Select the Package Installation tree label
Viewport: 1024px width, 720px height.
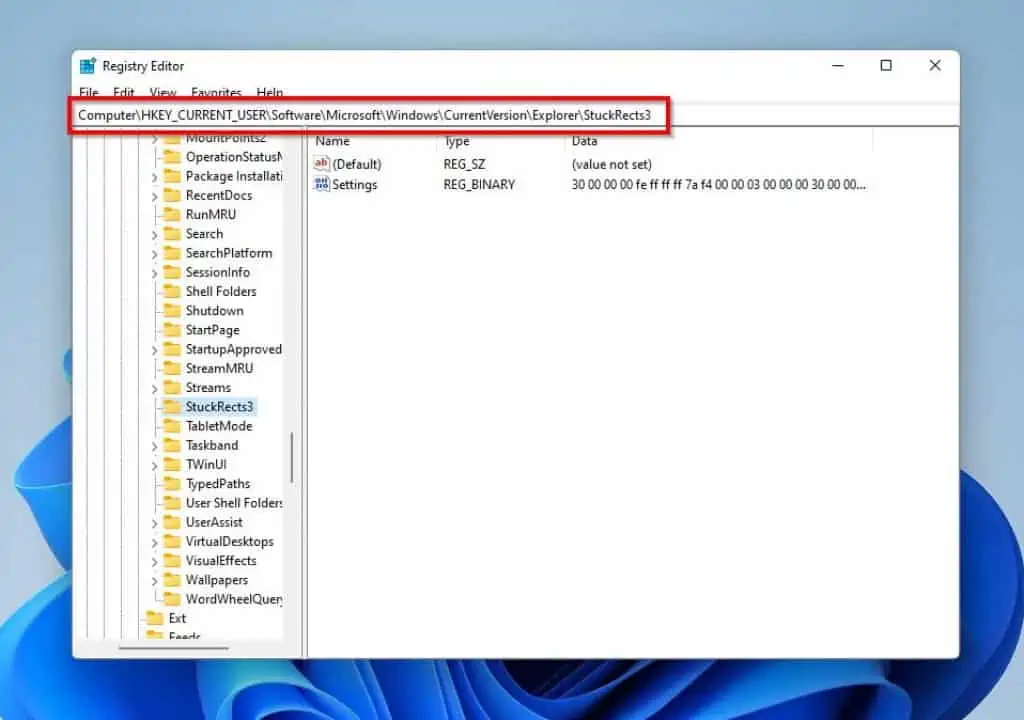[x=234, y=176]
